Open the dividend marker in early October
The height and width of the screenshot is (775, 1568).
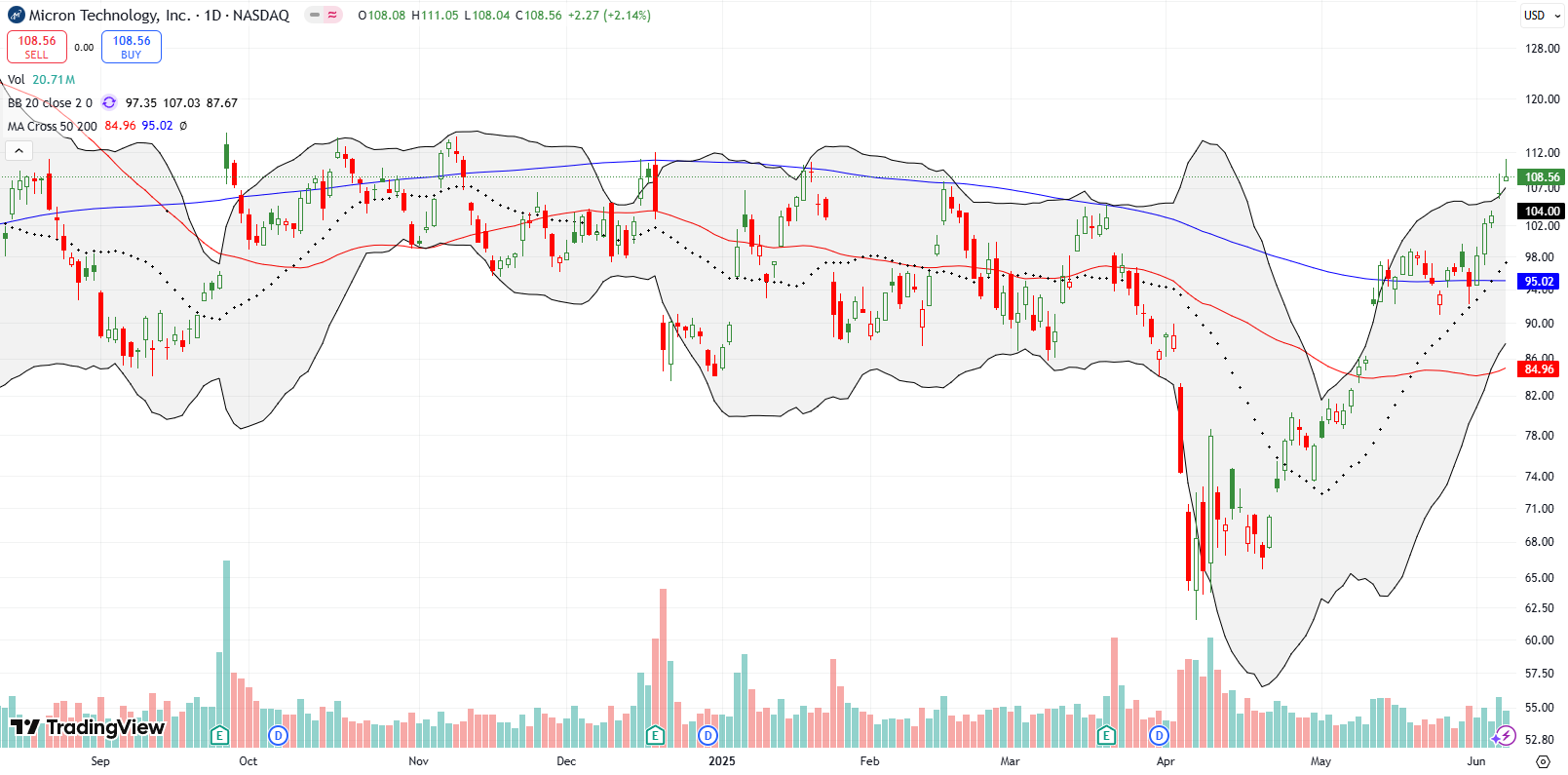[x=279, y=735]
